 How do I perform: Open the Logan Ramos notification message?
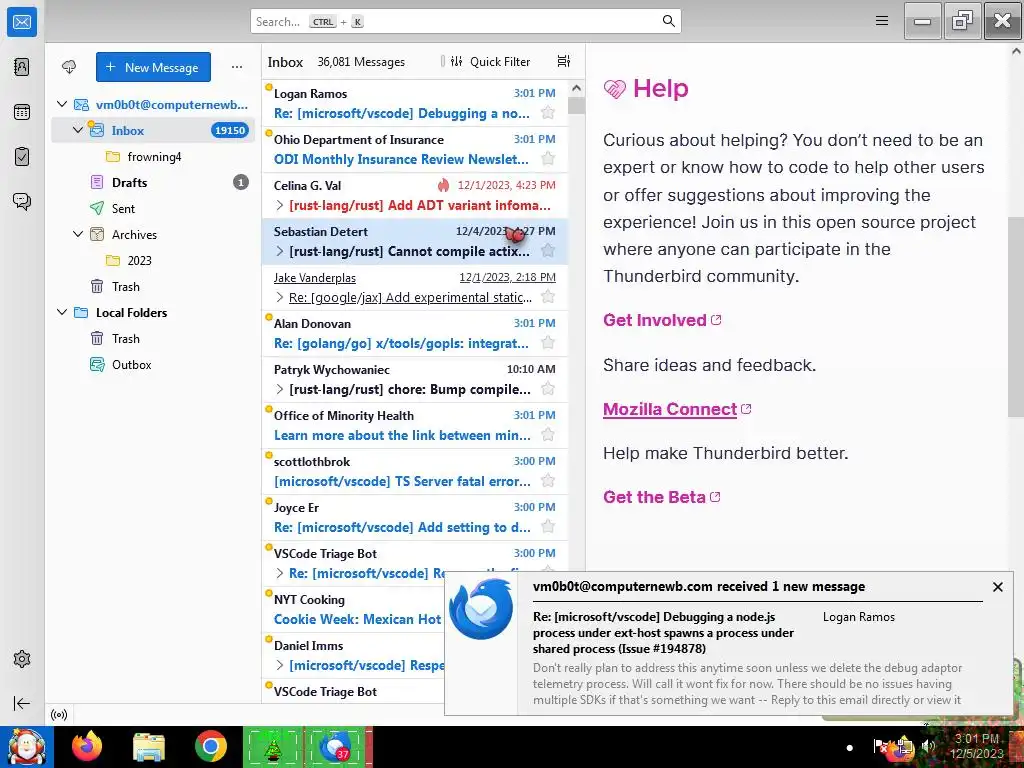click(728, 643)
